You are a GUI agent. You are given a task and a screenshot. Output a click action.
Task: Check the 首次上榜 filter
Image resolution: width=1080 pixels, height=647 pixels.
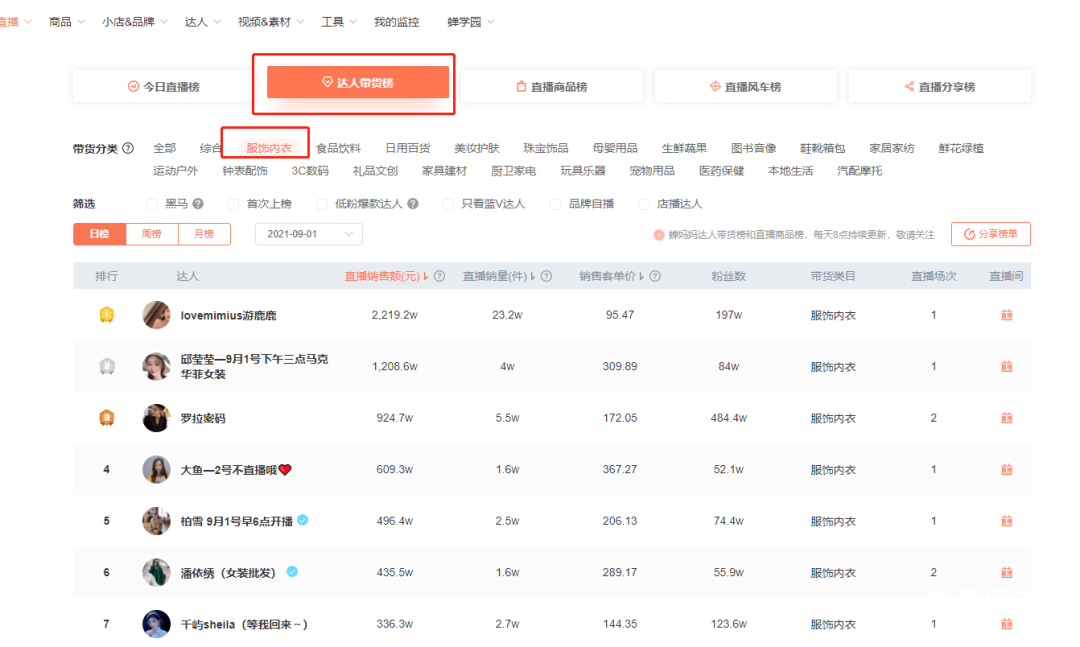234,204
